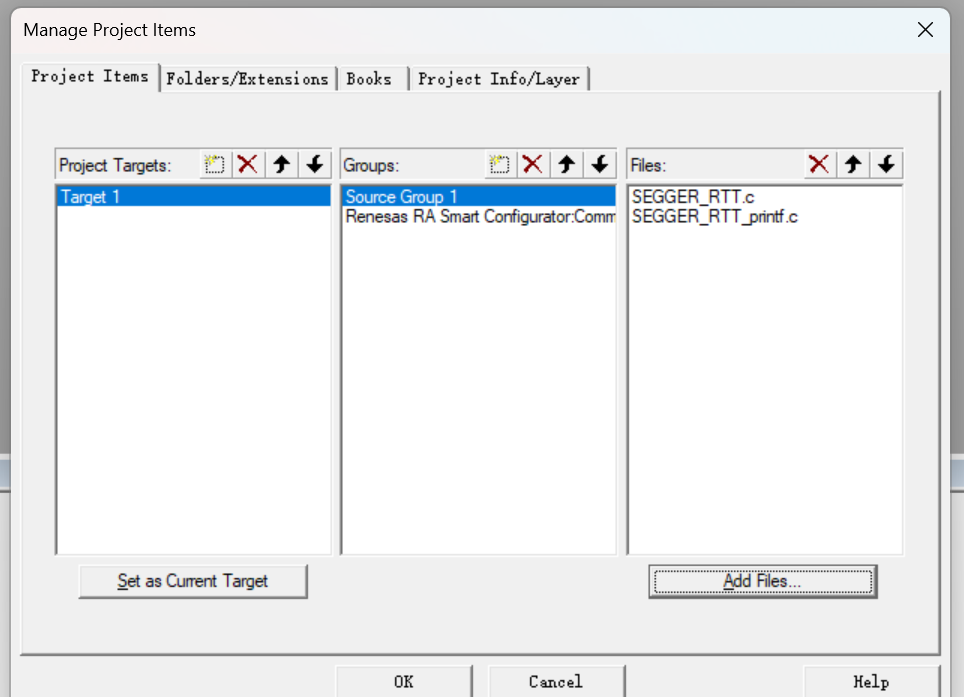Move project target up
This screenshot has width=964, height=697.
pyautogui.click(x=282, y=165)
